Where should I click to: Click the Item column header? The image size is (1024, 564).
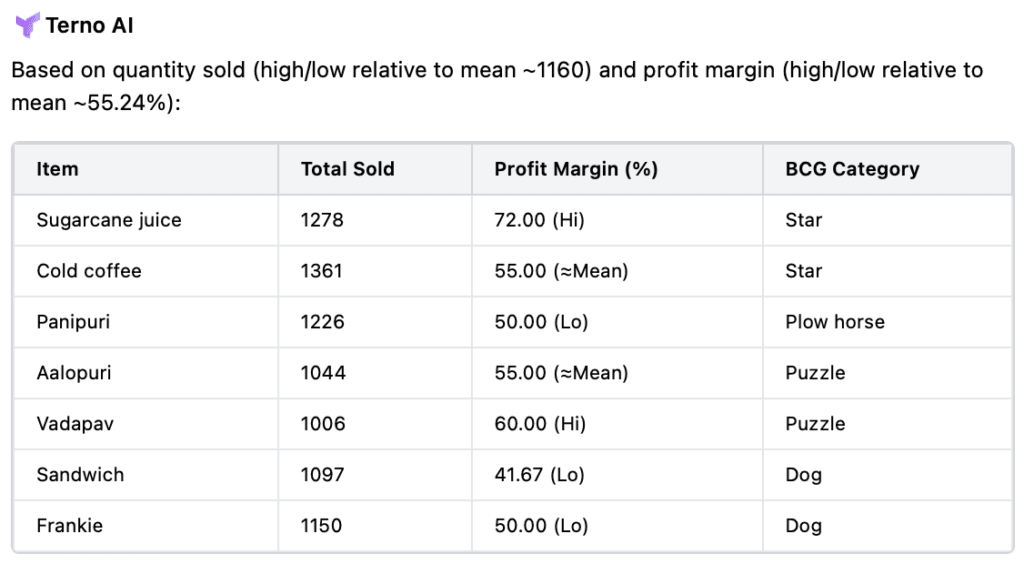57,169
